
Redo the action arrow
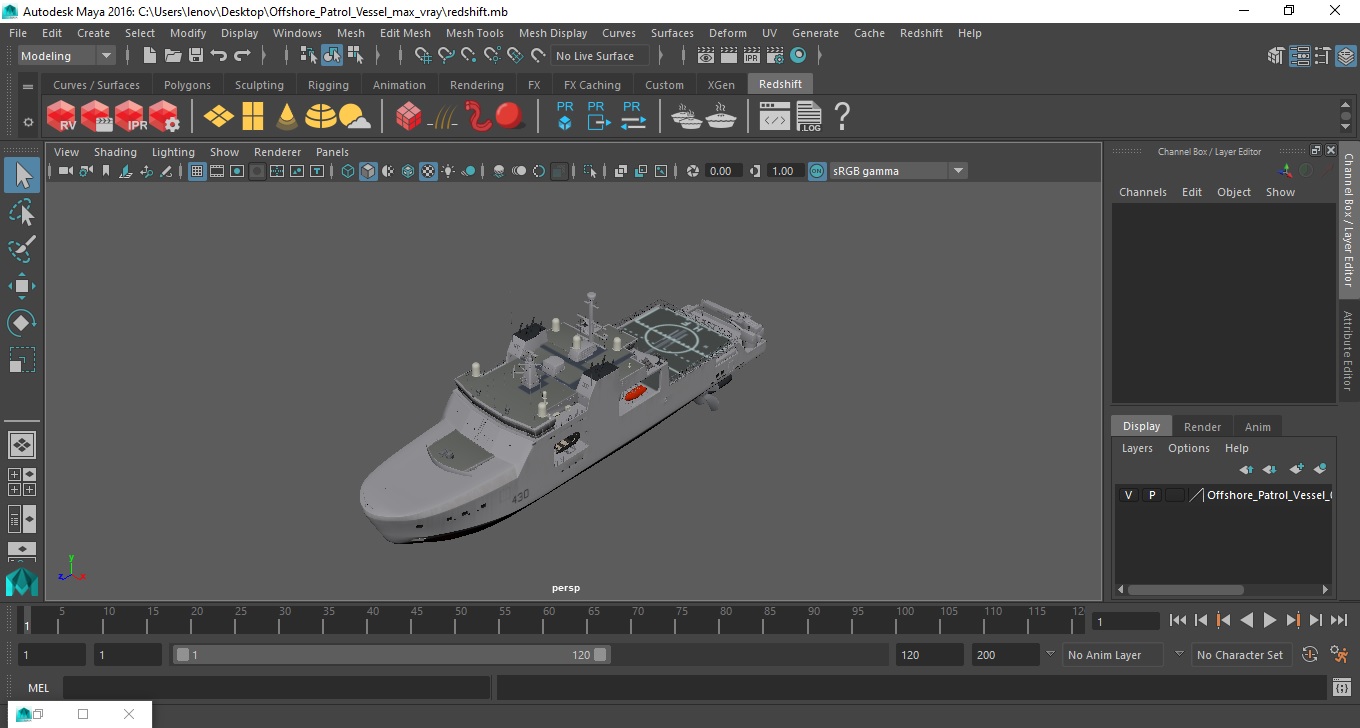tap(242, 56)
